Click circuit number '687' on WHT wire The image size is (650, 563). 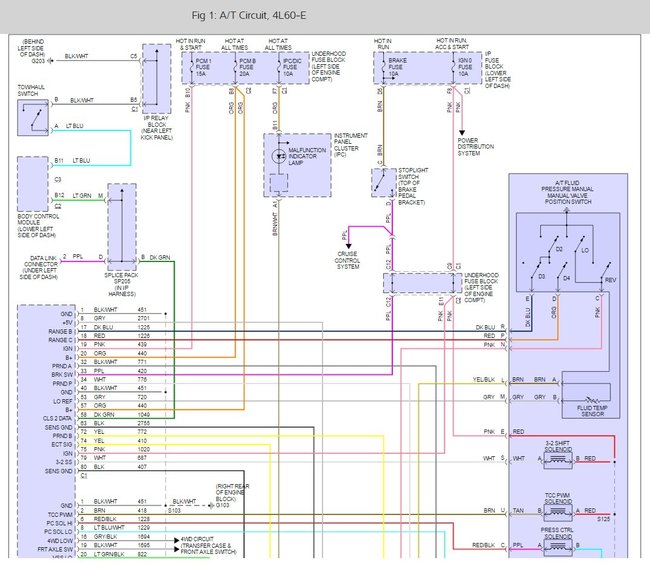(x=142, y=458)
